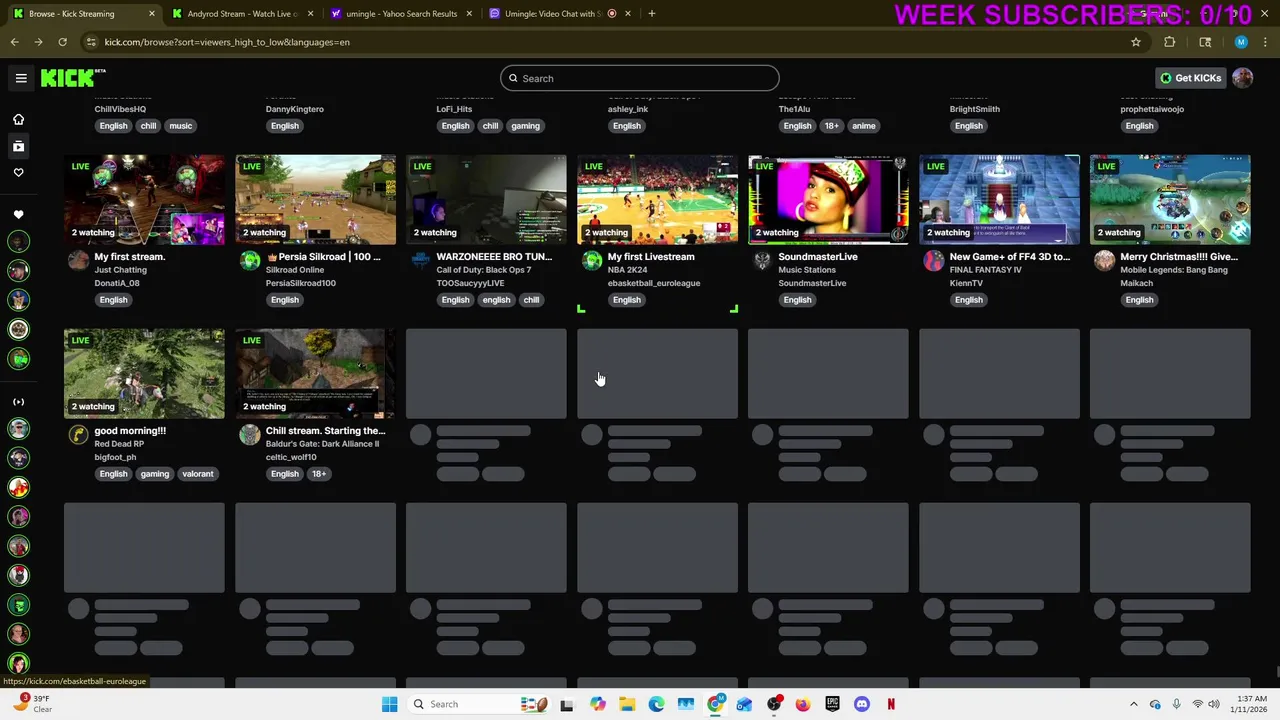Click the live broadcast icon in sidebar
The height and width of the screenshot is (720, 1280).
(18, 402)
